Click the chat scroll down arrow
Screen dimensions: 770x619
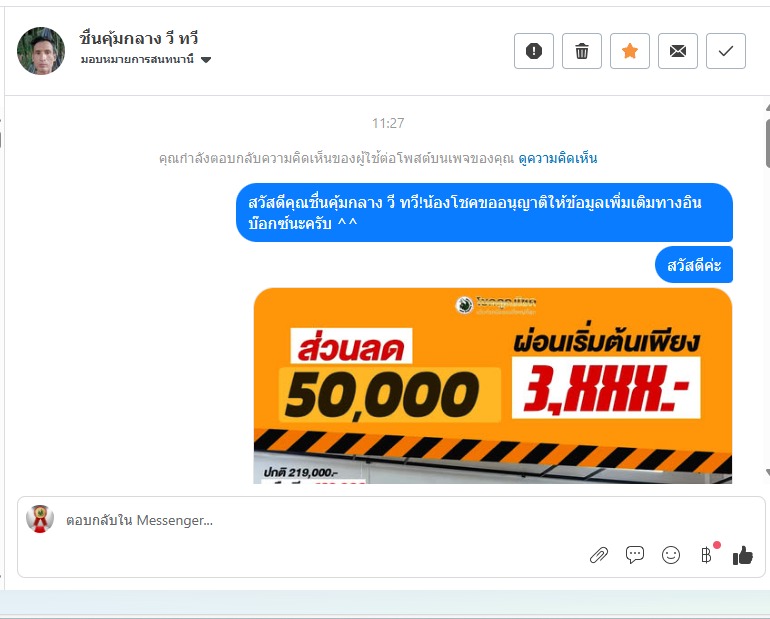[768, 472]
